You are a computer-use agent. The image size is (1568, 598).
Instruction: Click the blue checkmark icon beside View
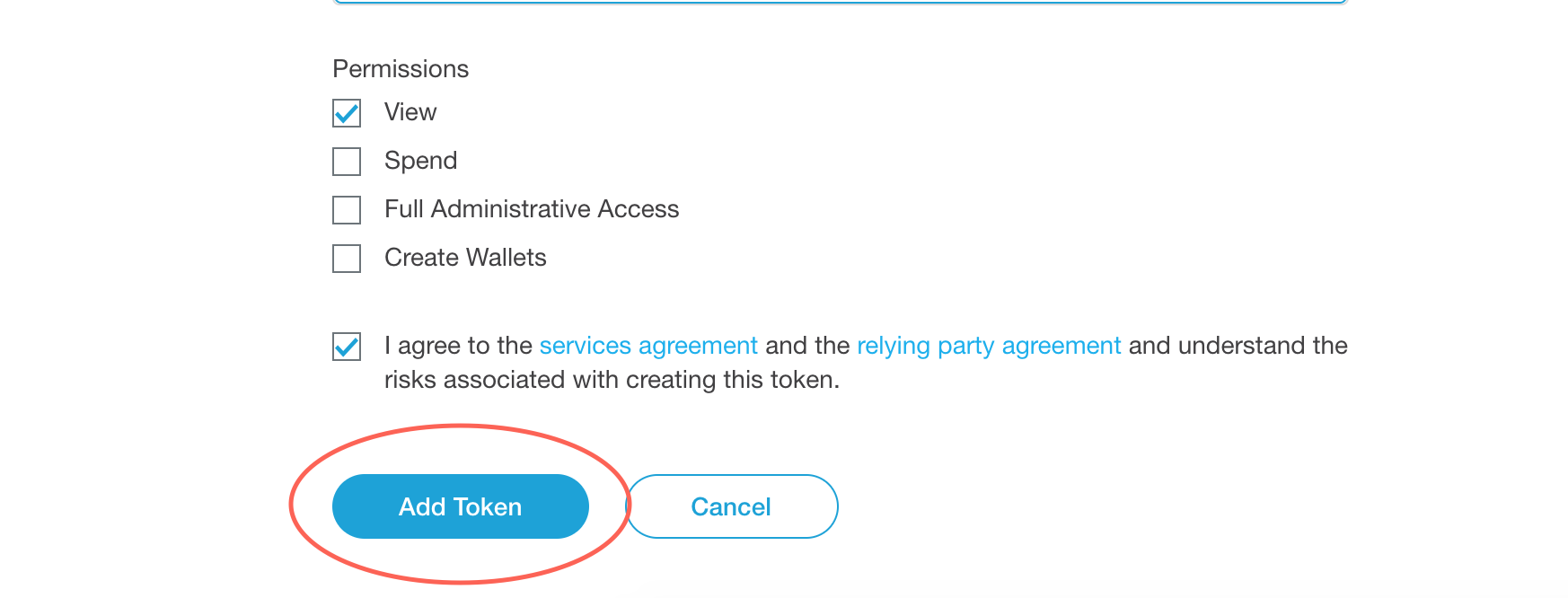347,113
